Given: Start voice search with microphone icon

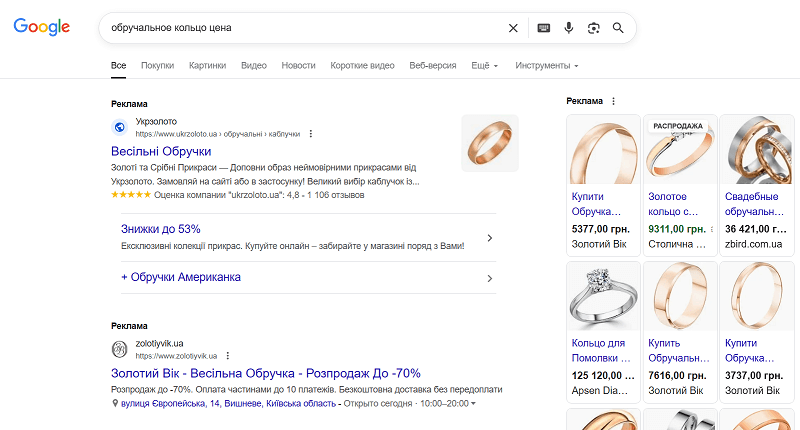Looking at the screenshot, I should pos(568,28).
